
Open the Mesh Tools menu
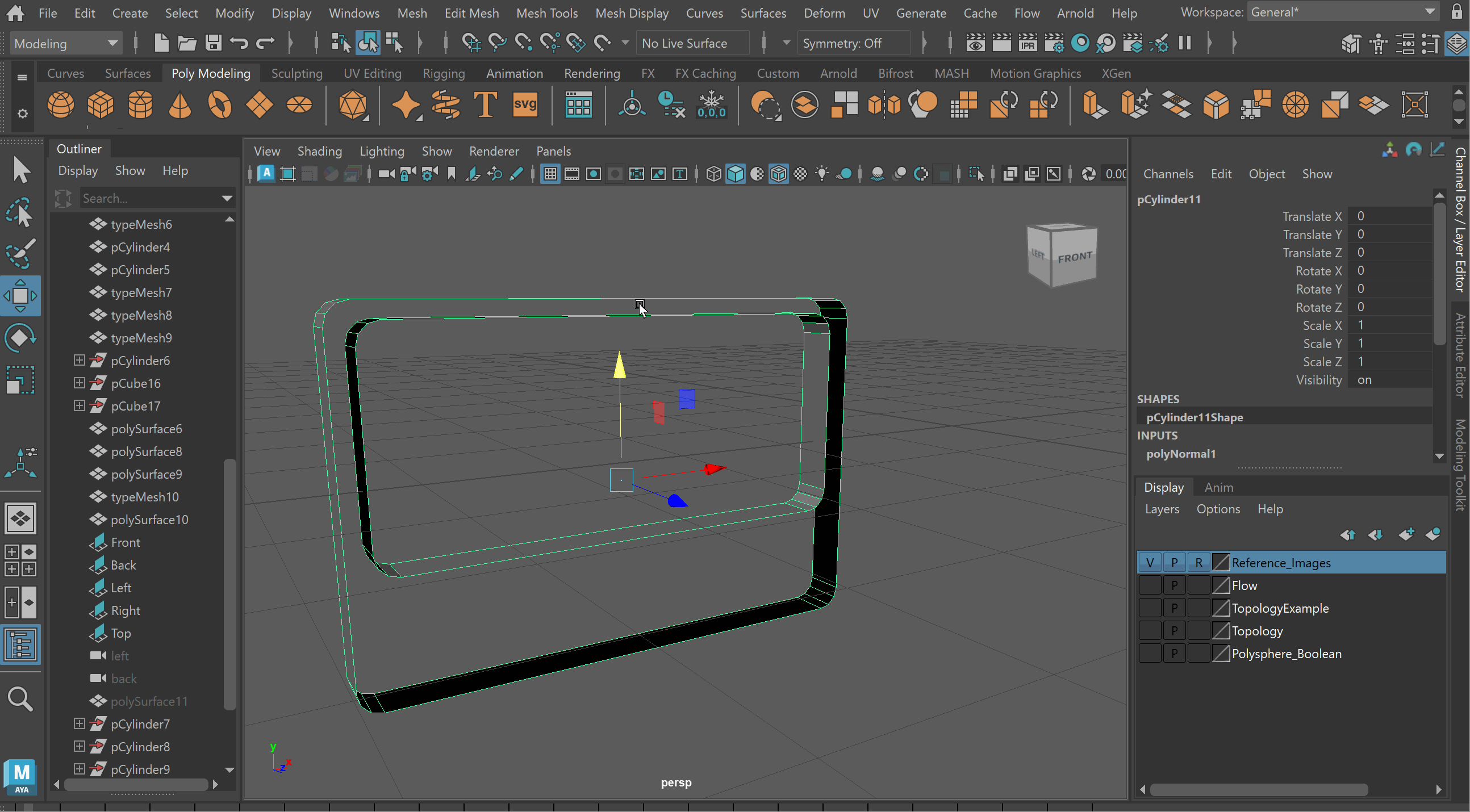point(546,12)
